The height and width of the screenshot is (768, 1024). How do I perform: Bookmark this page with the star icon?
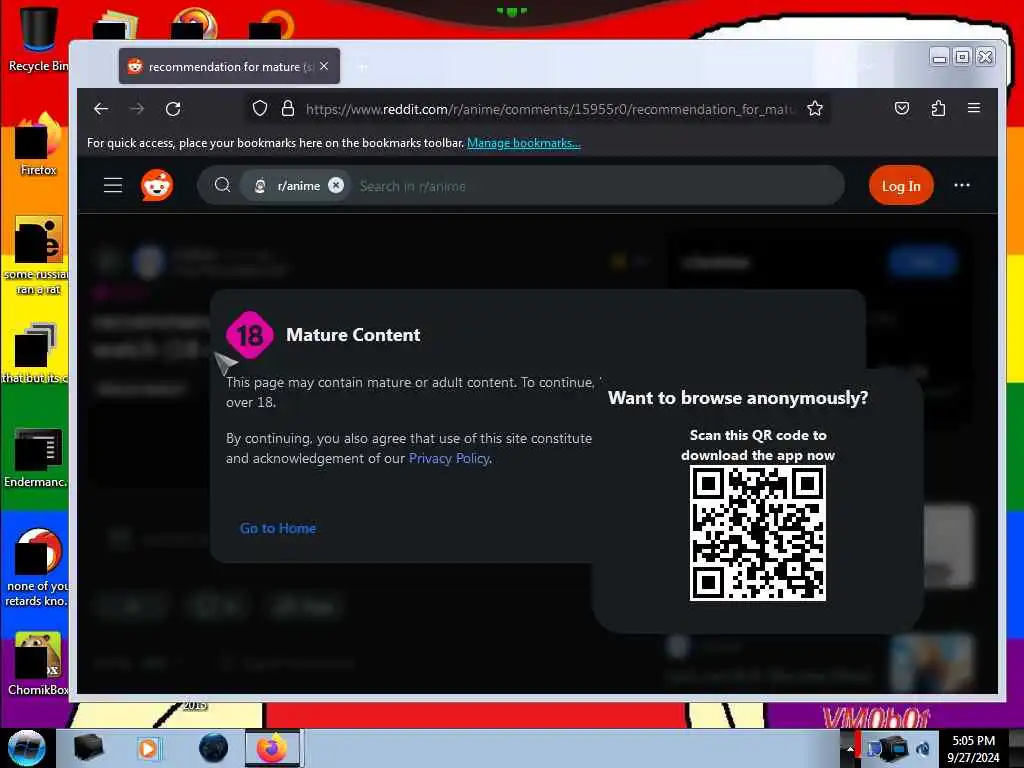point(814,108)
